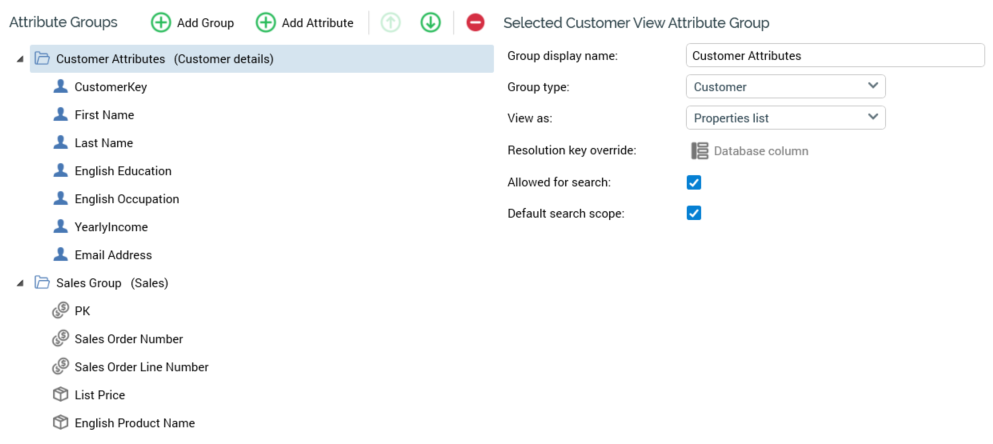Viewport: 993px width, 444px height.
Task: Click the red remove icon in toolbar
Action: pos(475,22)
